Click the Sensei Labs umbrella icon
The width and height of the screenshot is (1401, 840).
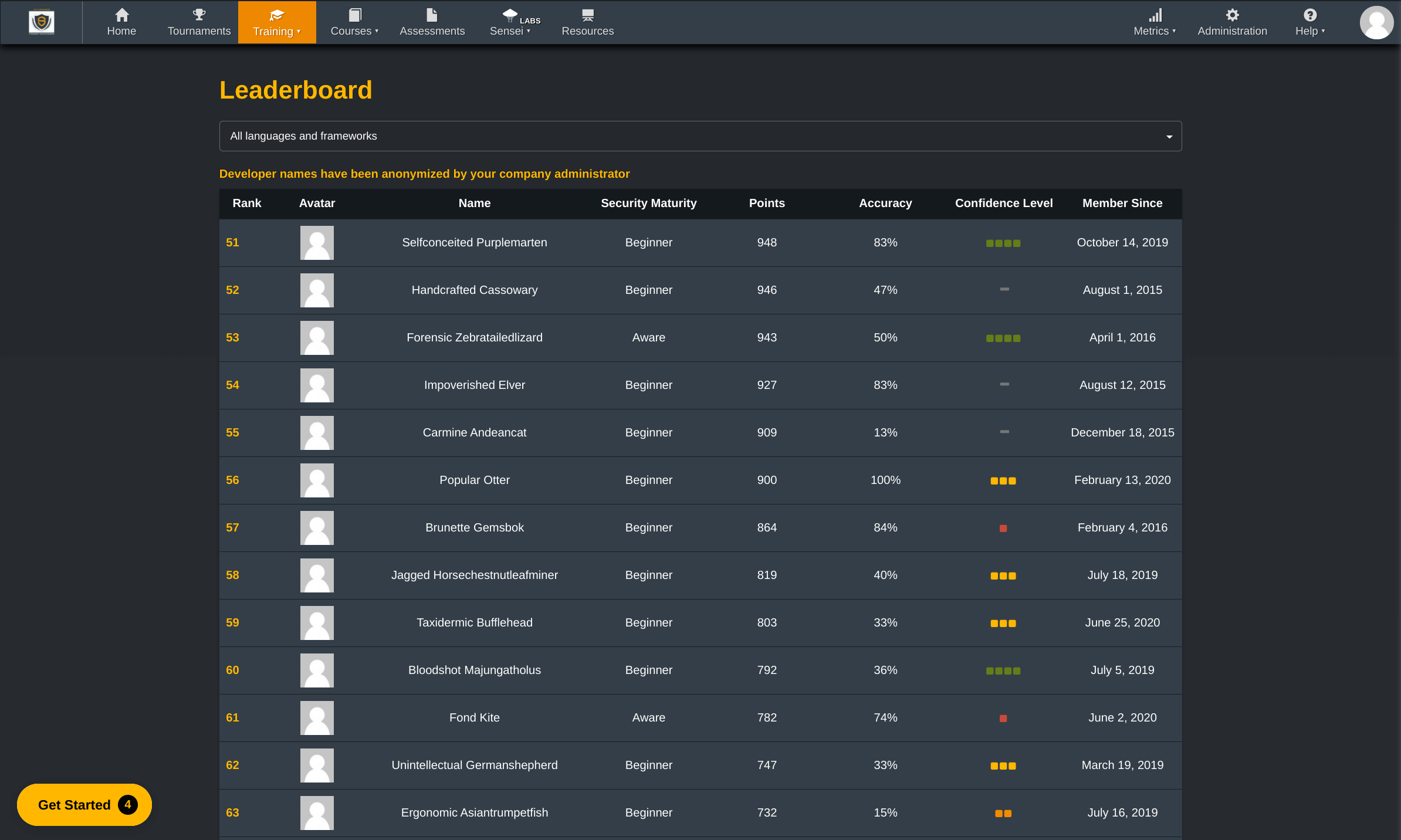click(510, 15)
